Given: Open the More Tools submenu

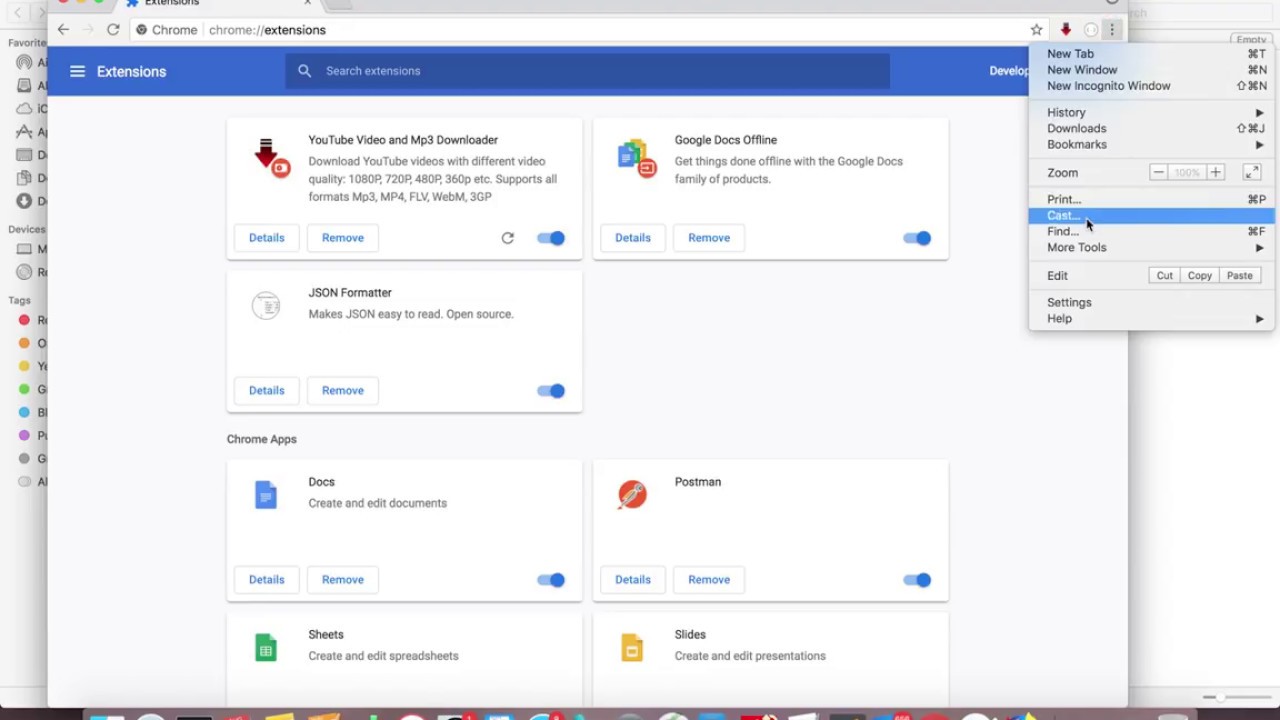Looking at the screenshot, I should click(x=1151, y=248).
